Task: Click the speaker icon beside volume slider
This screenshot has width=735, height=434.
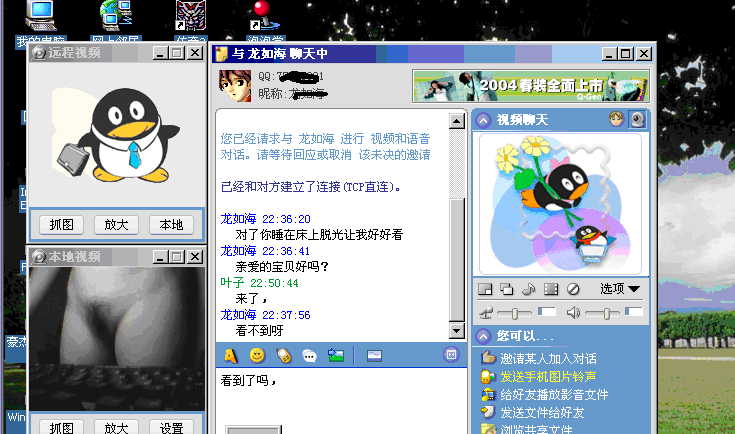Action: [x=573, y=313]
